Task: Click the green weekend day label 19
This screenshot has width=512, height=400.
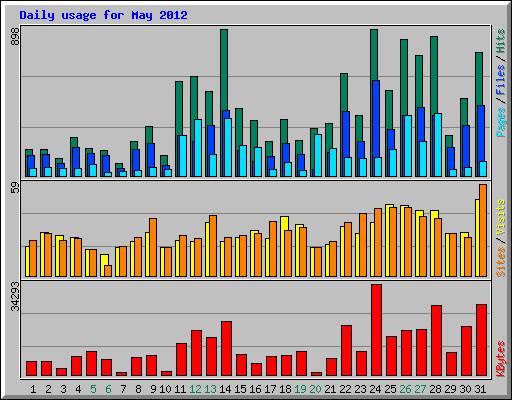Action: click(300, 389)
